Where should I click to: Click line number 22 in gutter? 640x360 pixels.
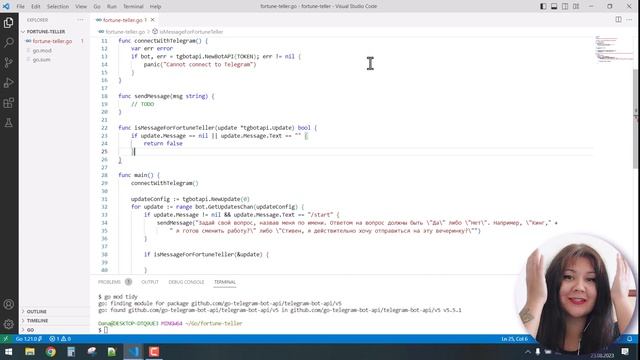(104, 128)
